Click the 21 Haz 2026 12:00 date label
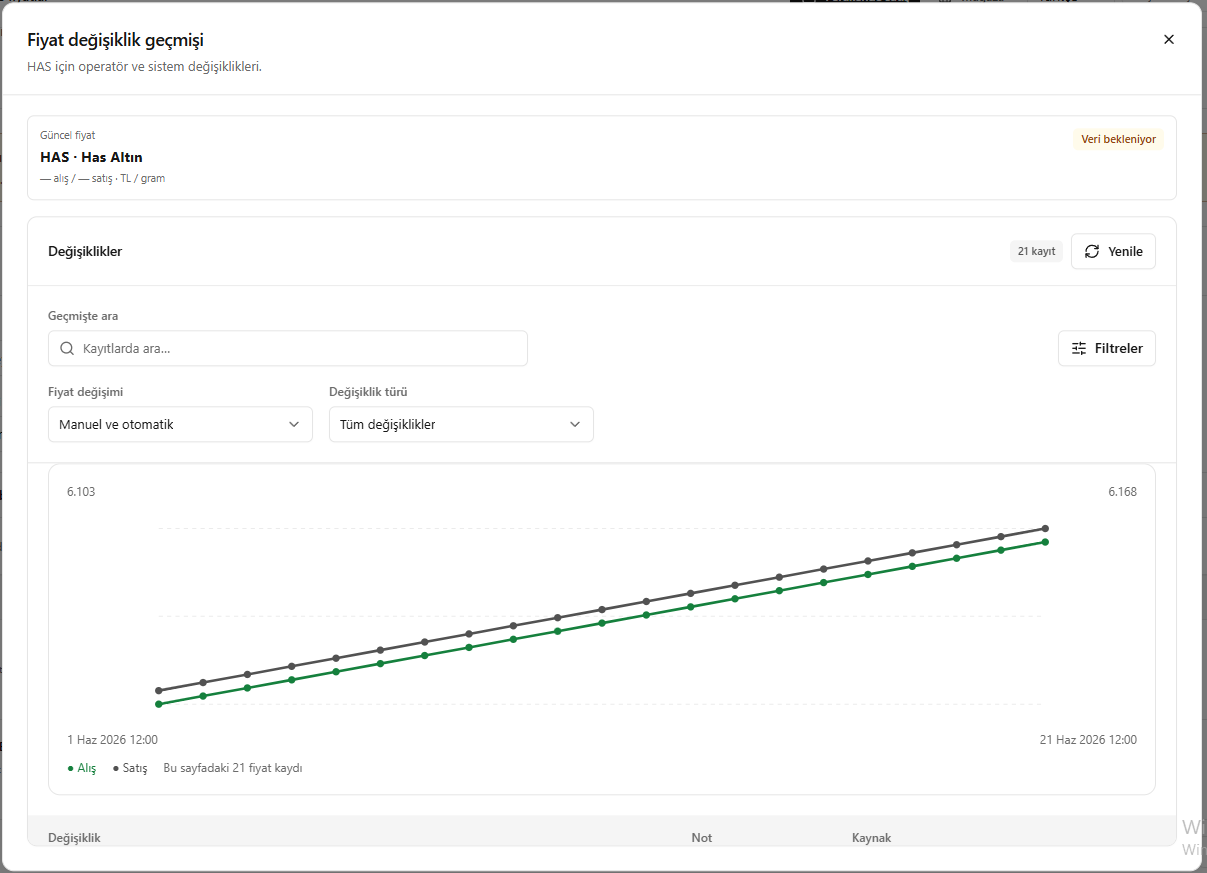1207x873 pixels. tap(1088, 740)
